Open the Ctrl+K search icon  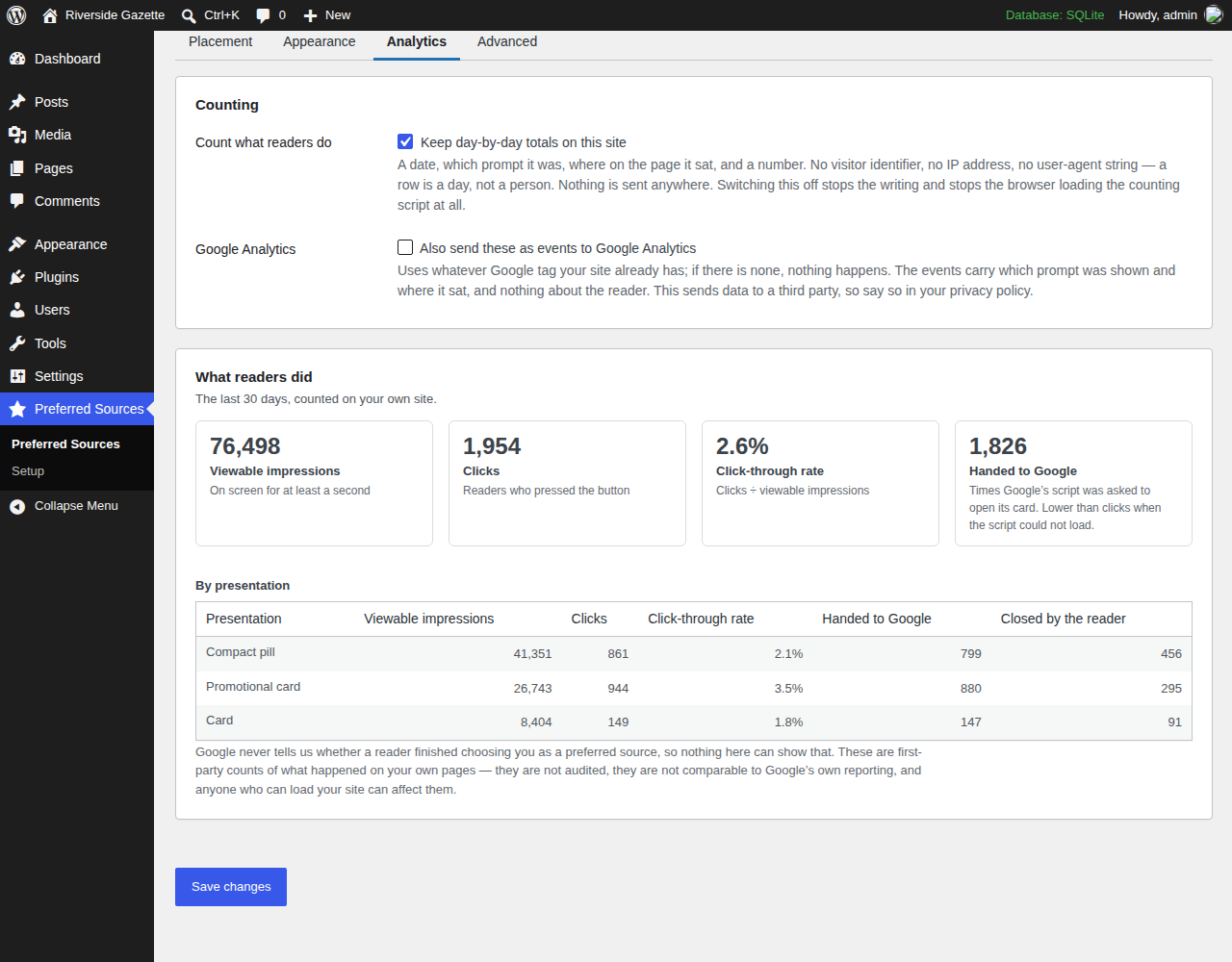(x=189, y=15)
